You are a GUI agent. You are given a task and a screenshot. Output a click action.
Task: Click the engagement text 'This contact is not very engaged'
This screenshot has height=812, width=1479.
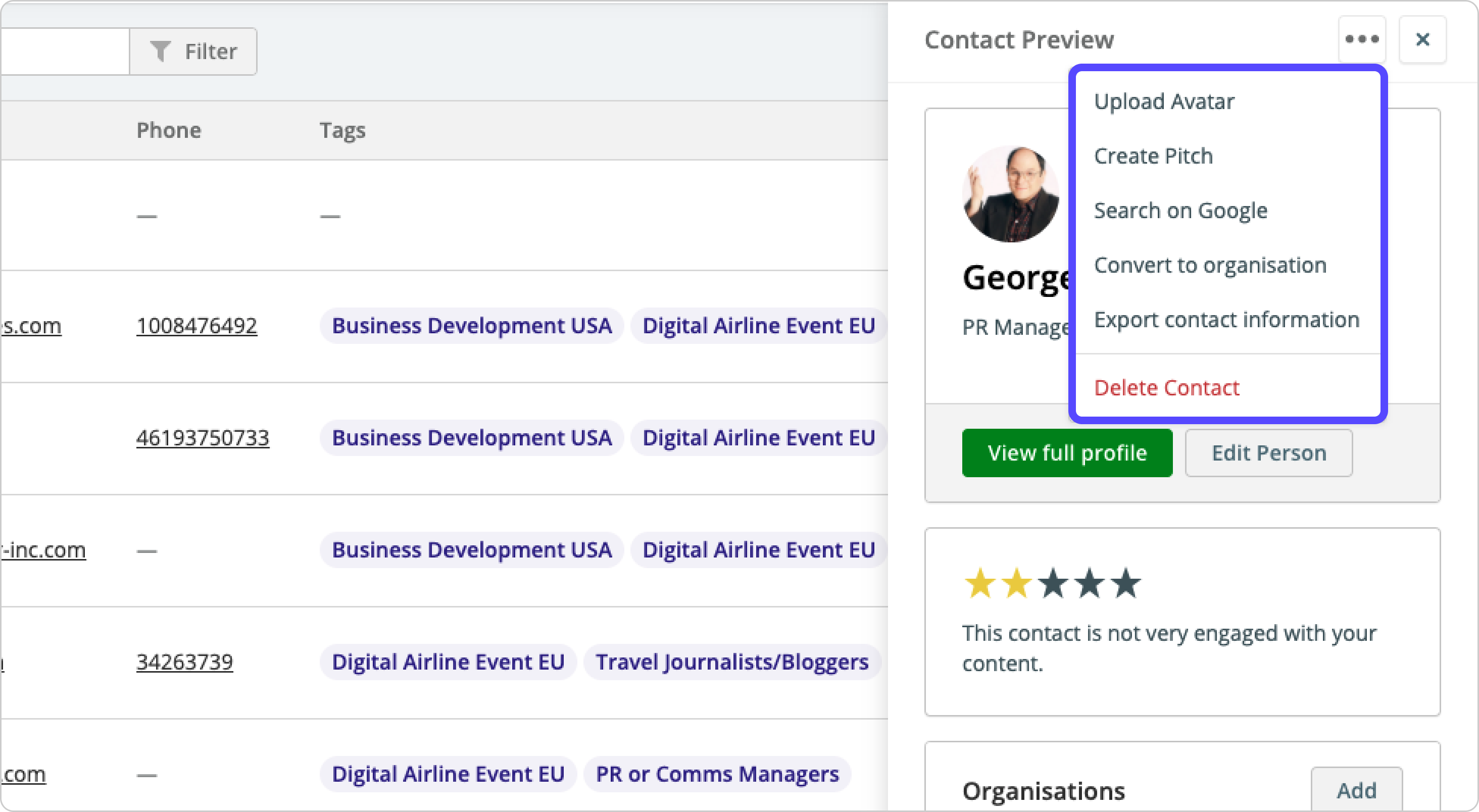[x=1169, y=648]
